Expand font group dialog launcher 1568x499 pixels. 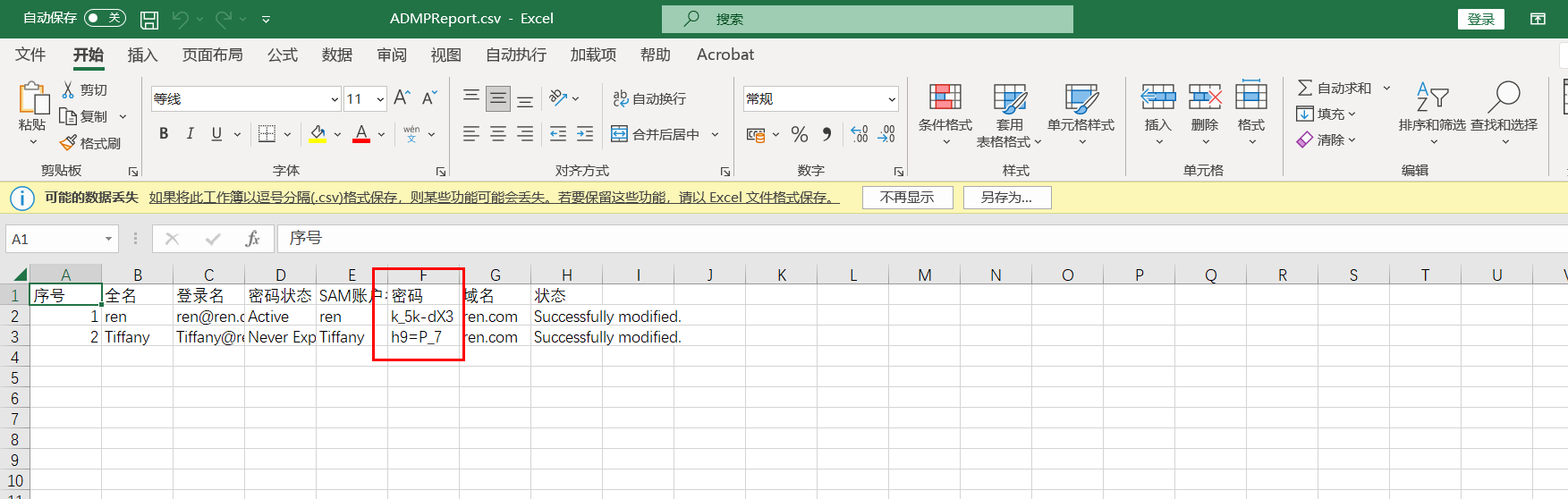click(x=441, y=171)
